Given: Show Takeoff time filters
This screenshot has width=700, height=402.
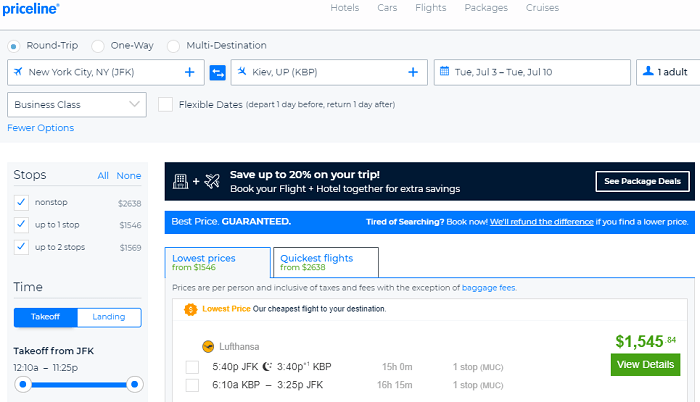Looking at the screenshot, I should pyautogui.click(x=46, y=317).
